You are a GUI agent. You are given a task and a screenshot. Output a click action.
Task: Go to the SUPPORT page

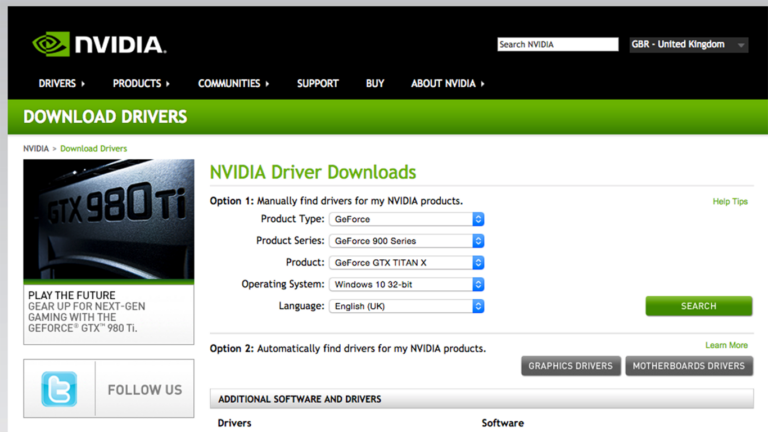point(317,84)
